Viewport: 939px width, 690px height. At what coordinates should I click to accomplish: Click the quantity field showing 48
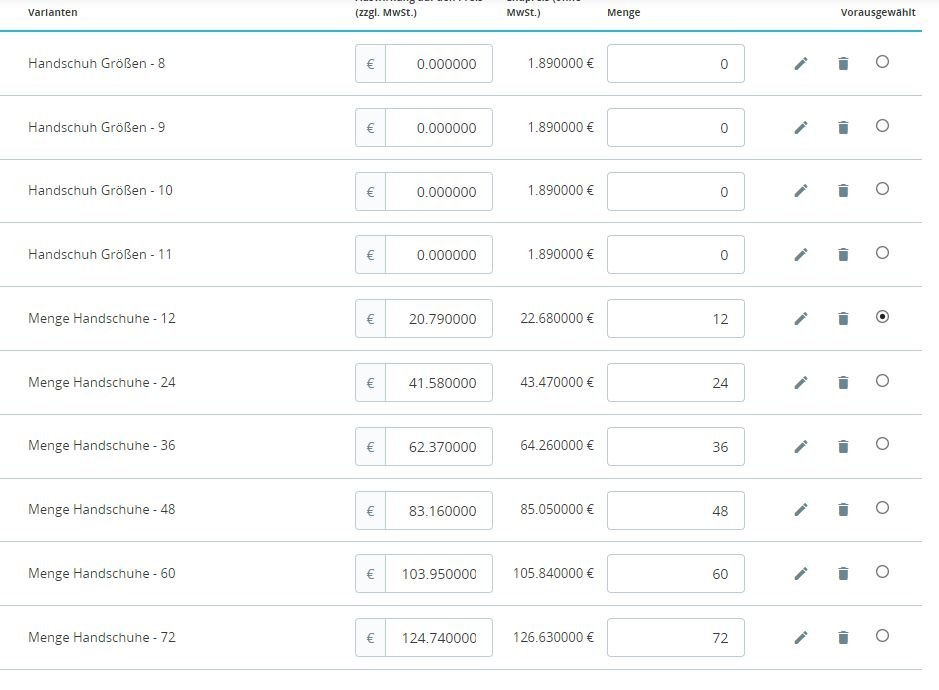[x=676, y=511]
